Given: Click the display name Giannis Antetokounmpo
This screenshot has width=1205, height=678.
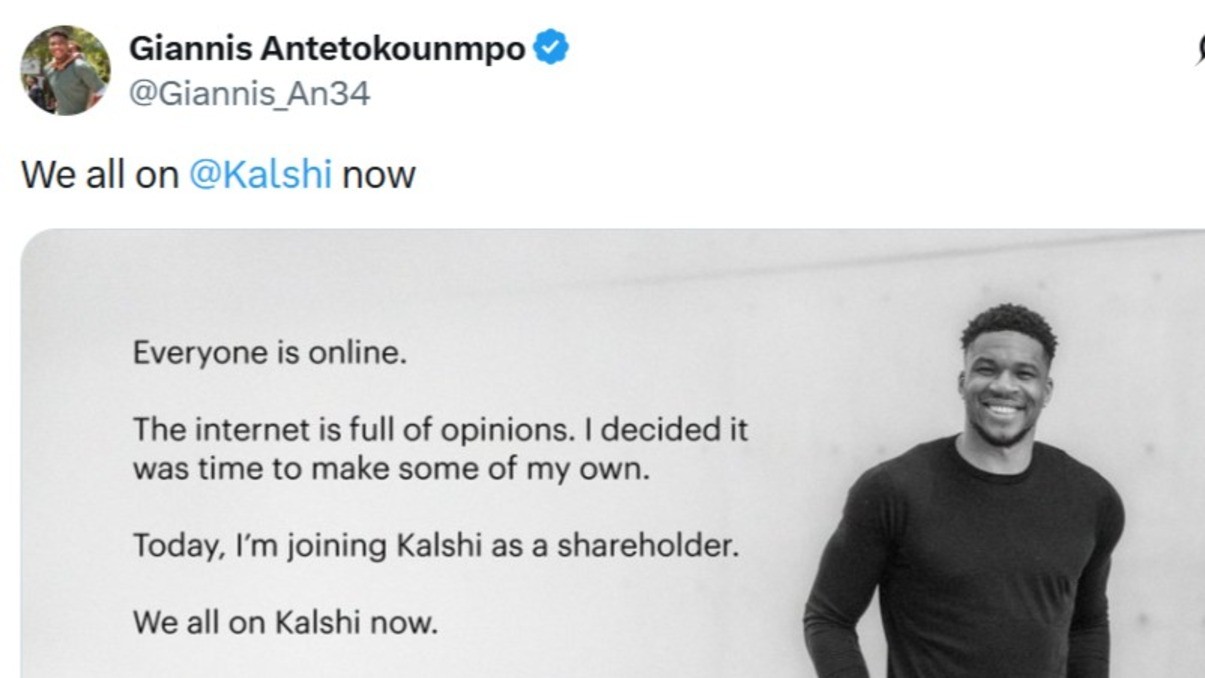Looking at the screenshot, I should (x=327, y=48).
